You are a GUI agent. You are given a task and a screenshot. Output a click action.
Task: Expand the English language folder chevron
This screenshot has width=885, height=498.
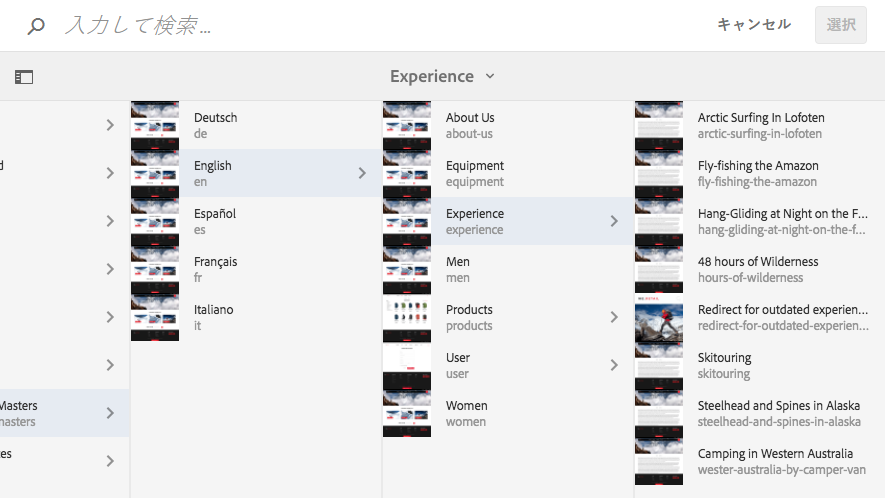pyautogui.click(x=362, y=173)
